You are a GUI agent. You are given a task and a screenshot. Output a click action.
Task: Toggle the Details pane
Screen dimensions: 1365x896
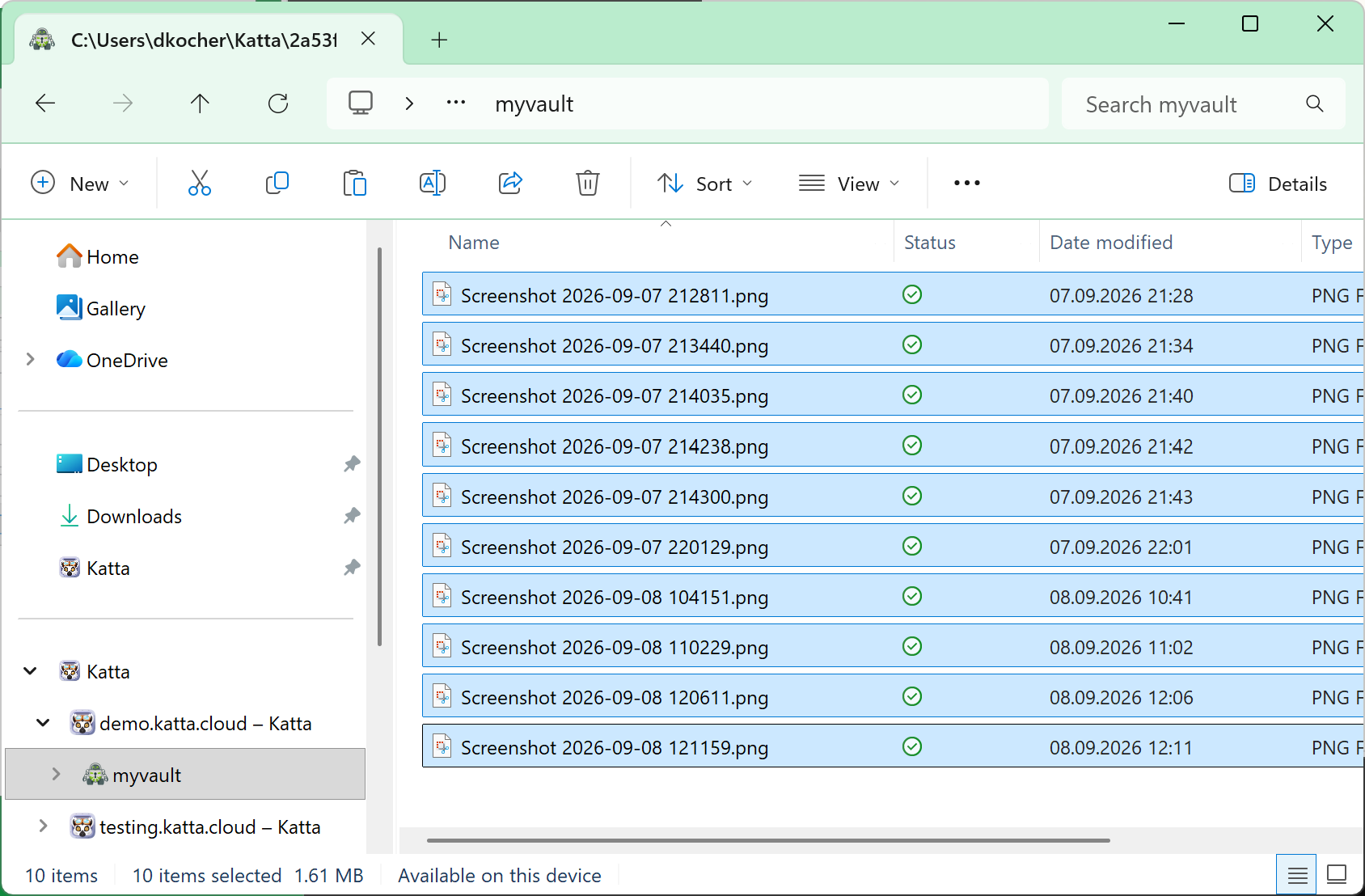click(1278, 184)
